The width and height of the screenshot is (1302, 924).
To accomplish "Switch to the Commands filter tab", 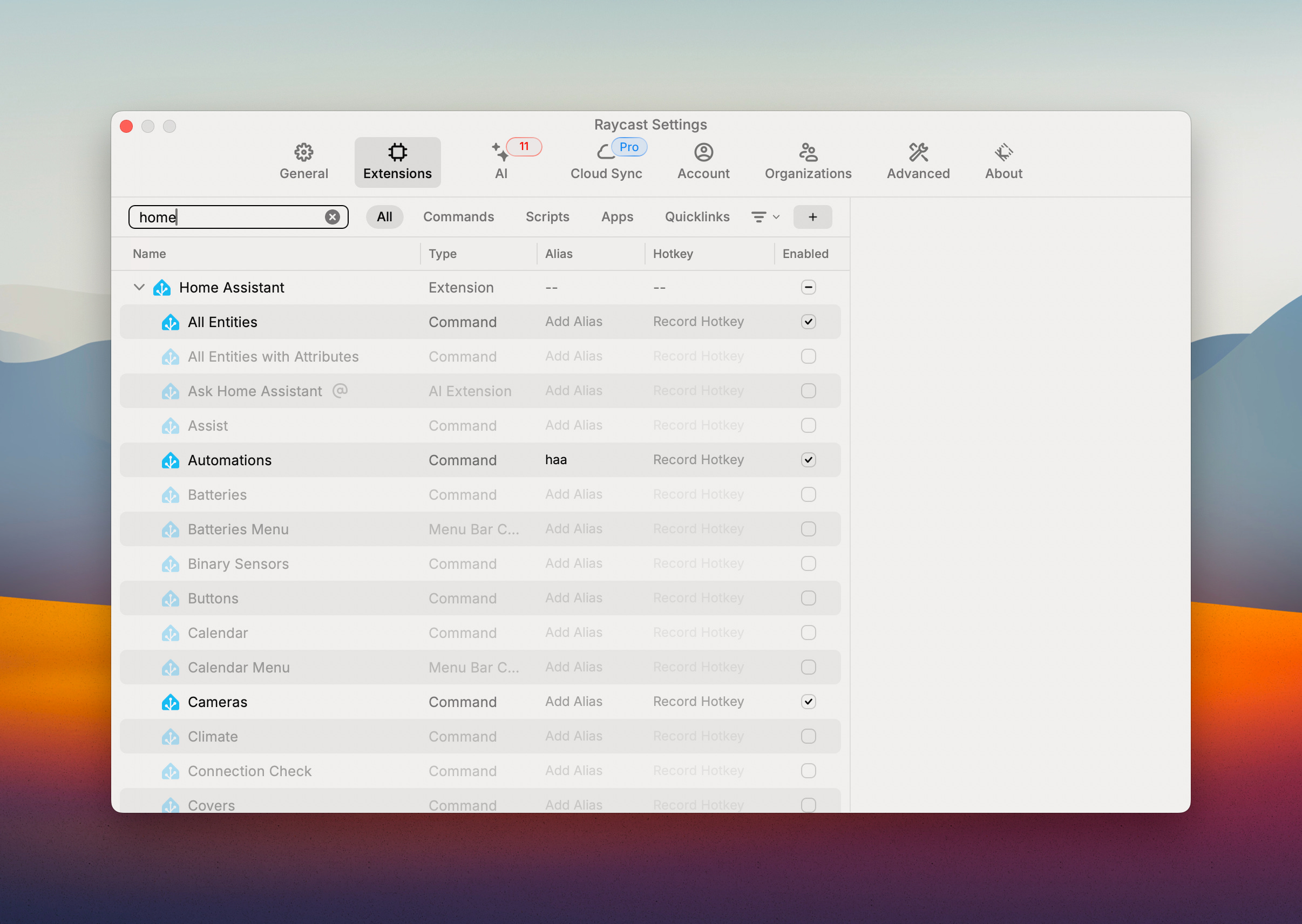I will click(458, 217).
